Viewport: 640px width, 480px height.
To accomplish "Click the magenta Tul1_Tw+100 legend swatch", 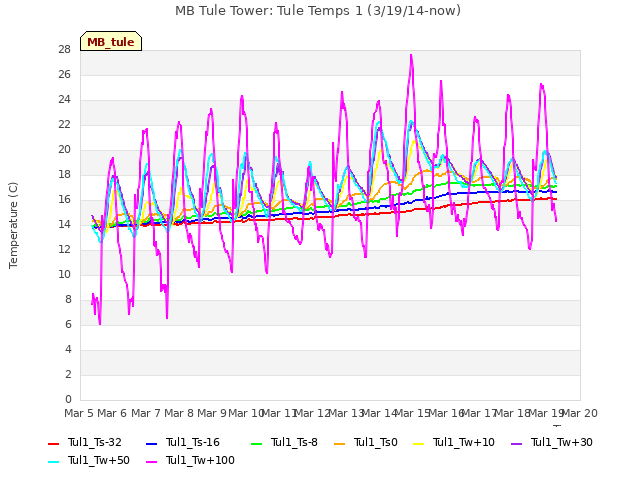I will coord(151,461).
